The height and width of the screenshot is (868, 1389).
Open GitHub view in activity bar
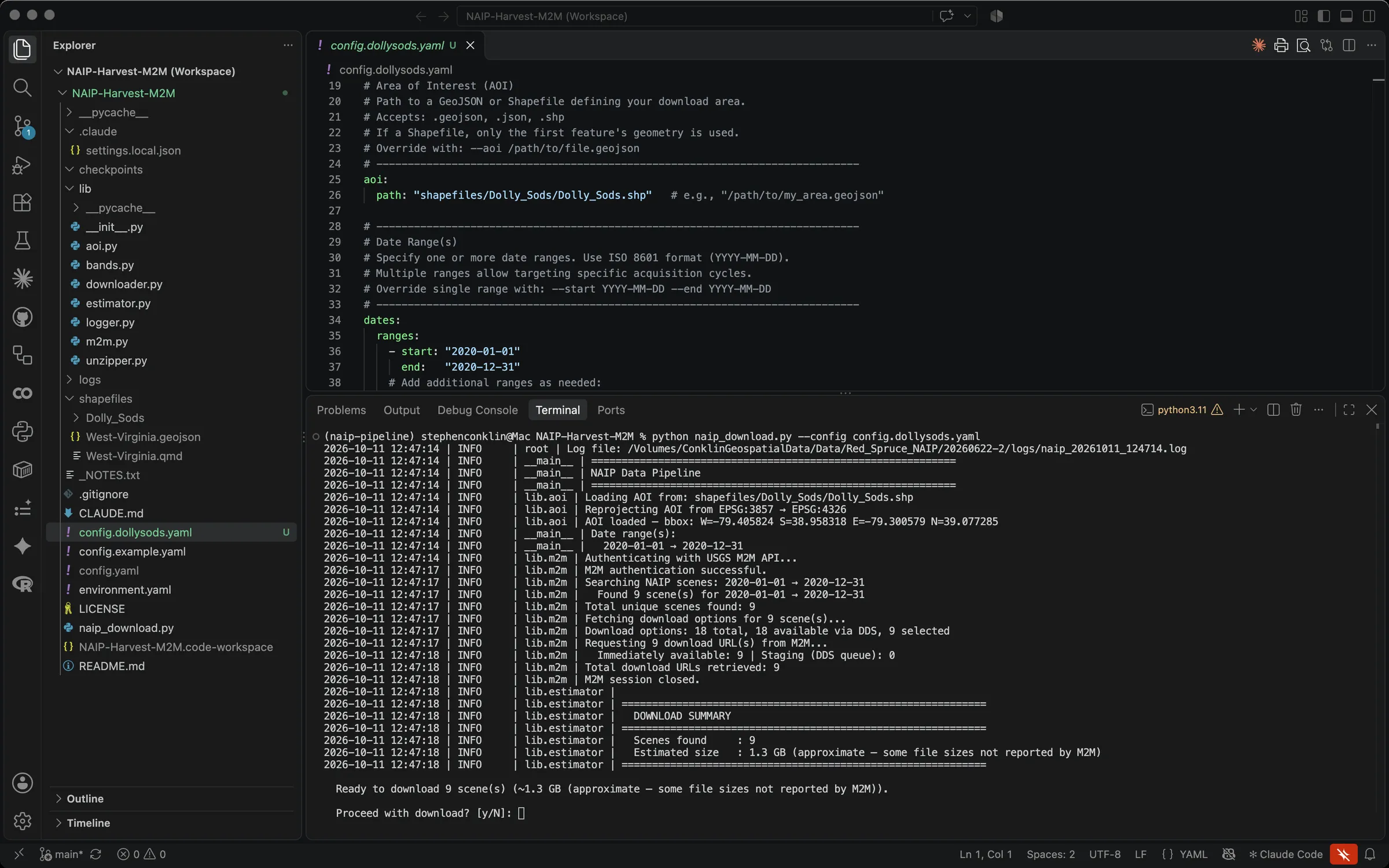[x=22, y=317]
